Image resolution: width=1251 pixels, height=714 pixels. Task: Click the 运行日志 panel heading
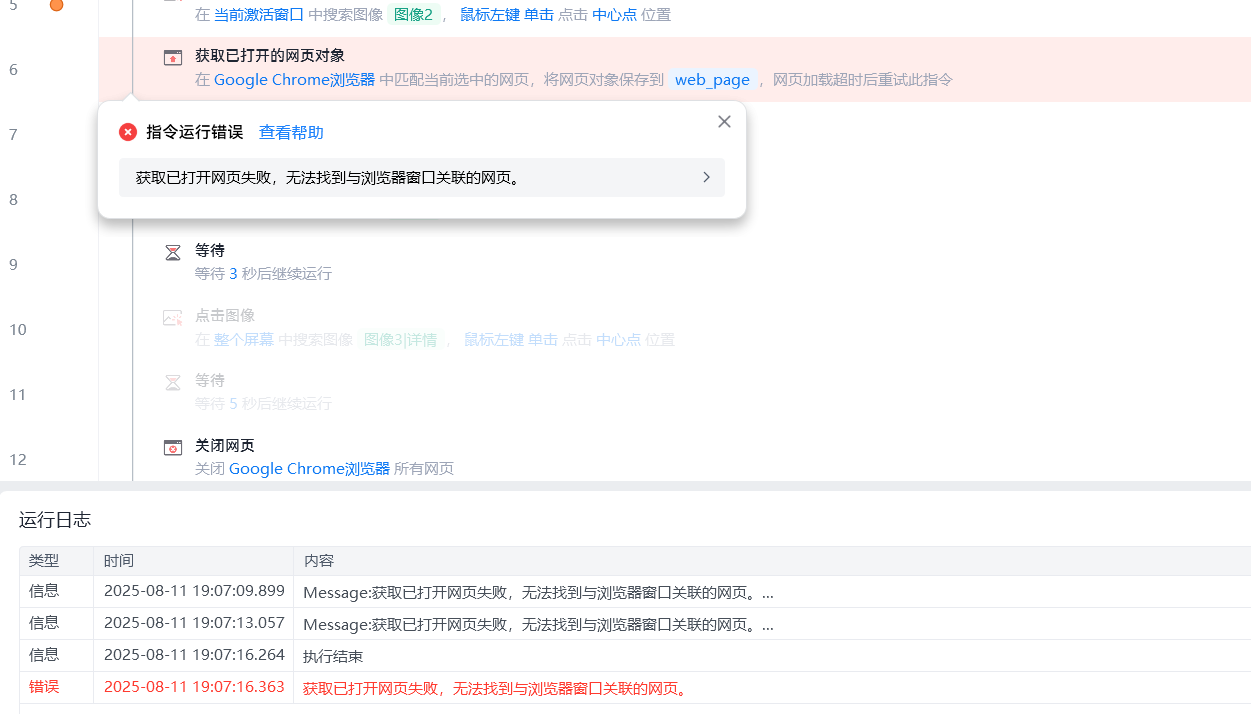(55, 520)
